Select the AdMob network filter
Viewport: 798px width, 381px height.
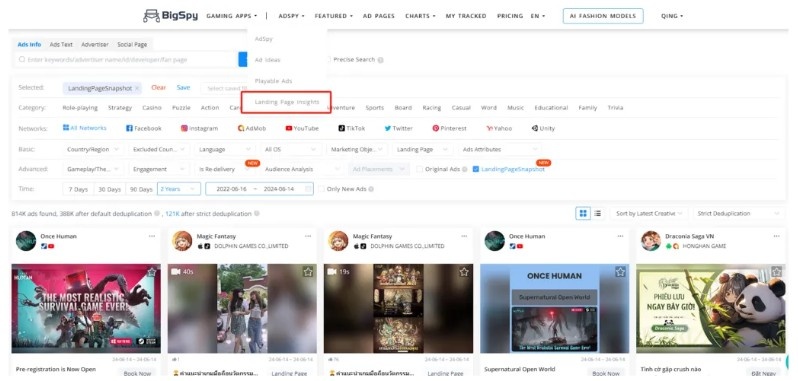coord(251,128)
